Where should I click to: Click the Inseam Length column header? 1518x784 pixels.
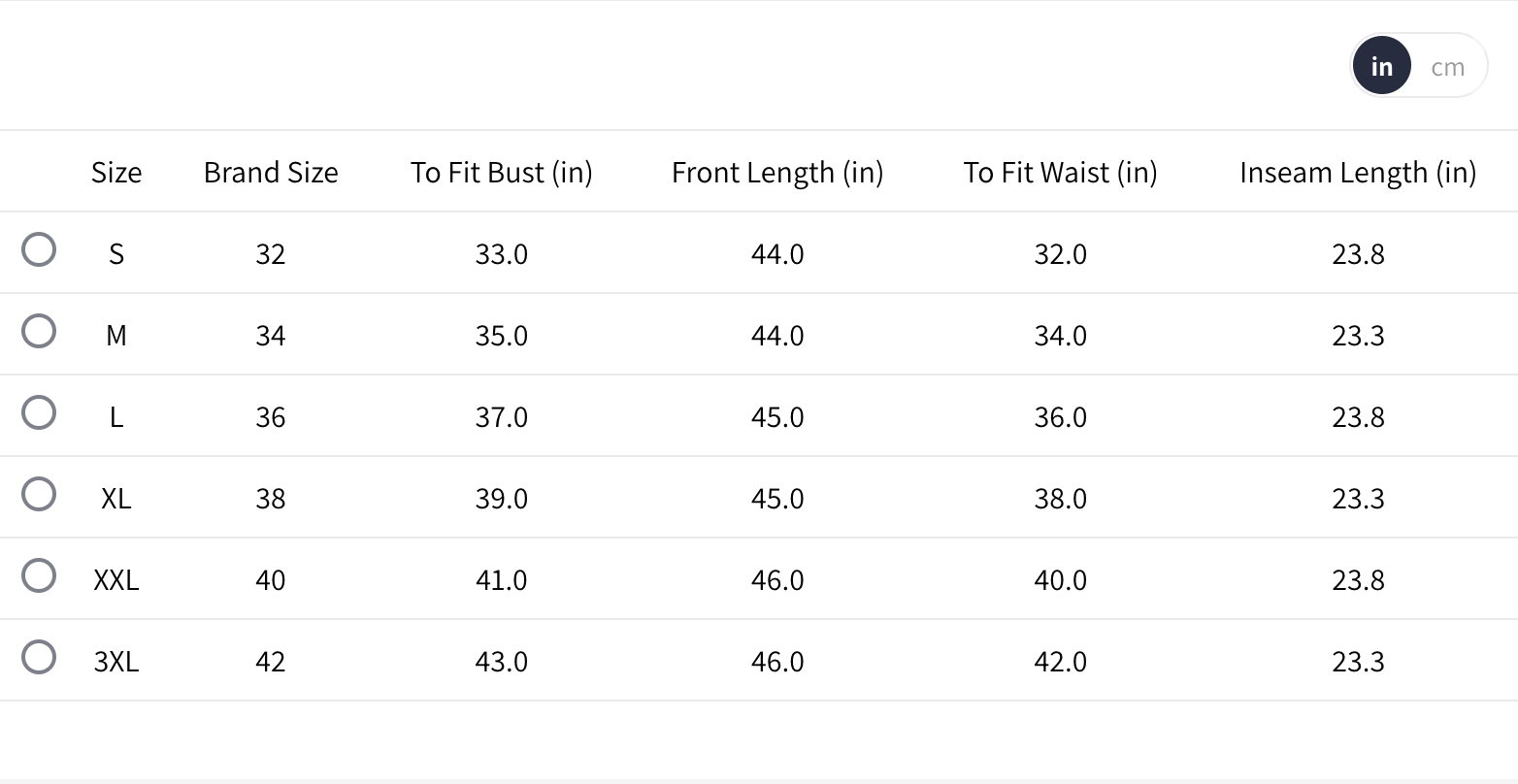click(1357, 173)
